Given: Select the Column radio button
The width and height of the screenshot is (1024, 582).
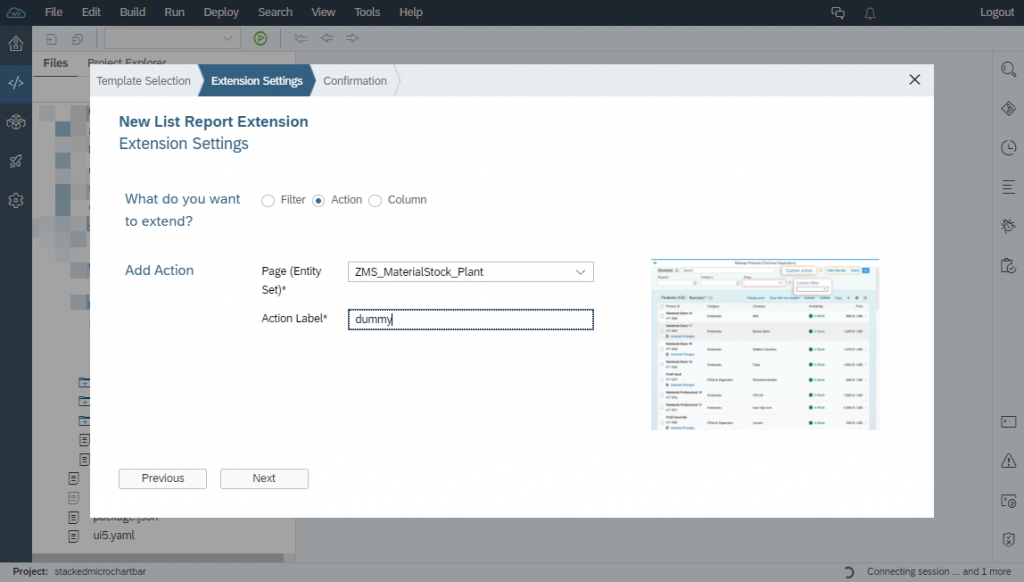Looking at the screenshot, I should click(375, 201).
